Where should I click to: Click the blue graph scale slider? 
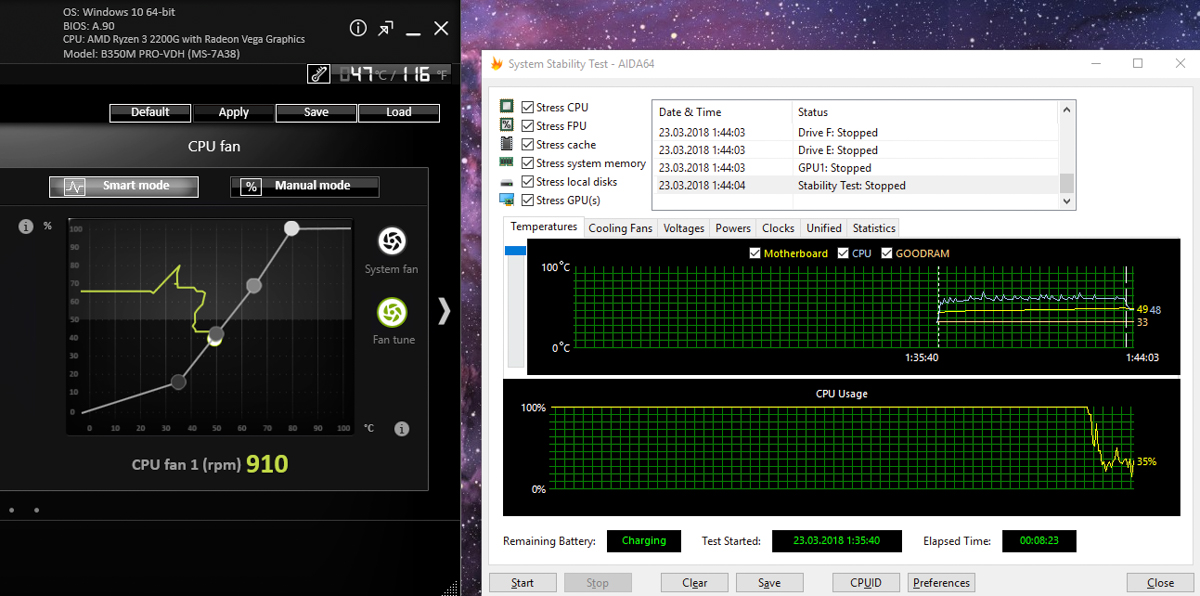[x=516, y=250]
